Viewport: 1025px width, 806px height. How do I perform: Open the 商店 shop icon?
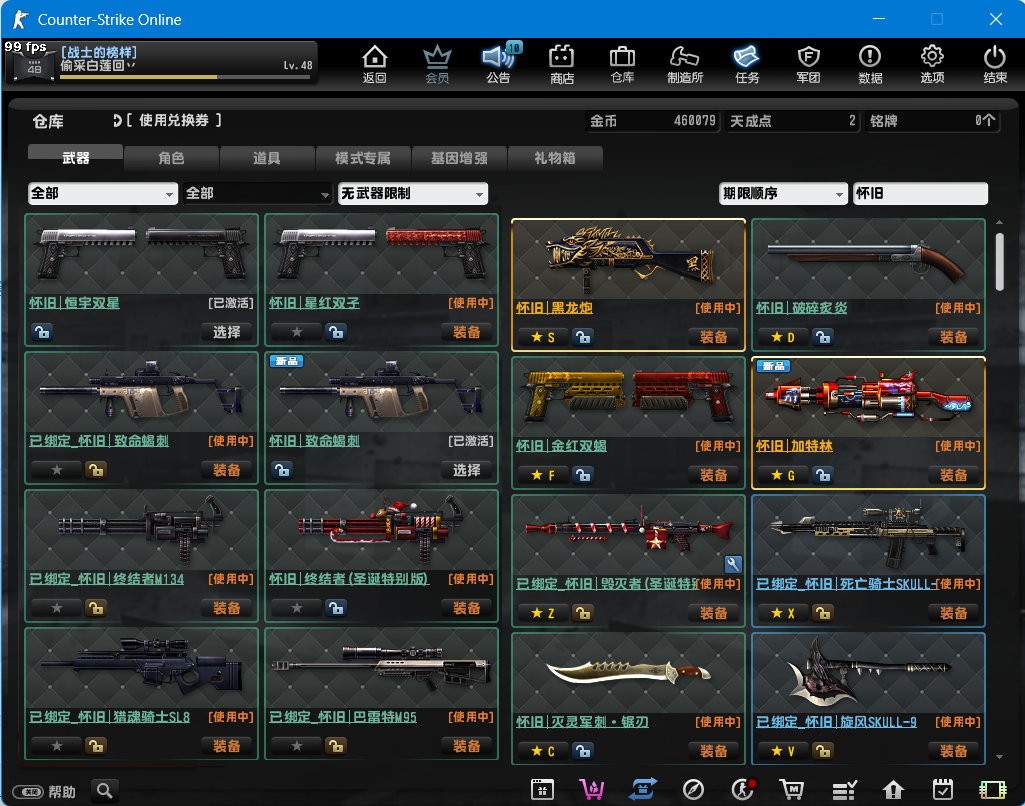coord(562,64)
